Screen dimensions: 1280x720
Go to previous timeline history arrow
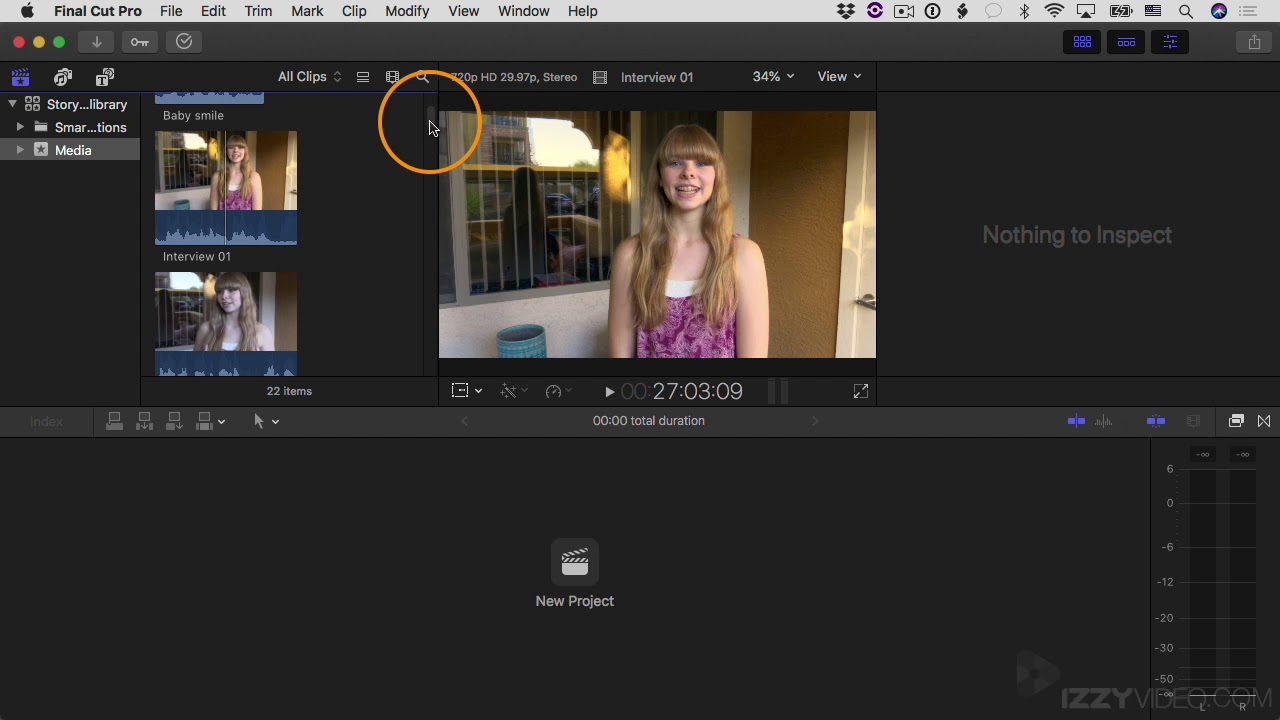pos(464,421)
